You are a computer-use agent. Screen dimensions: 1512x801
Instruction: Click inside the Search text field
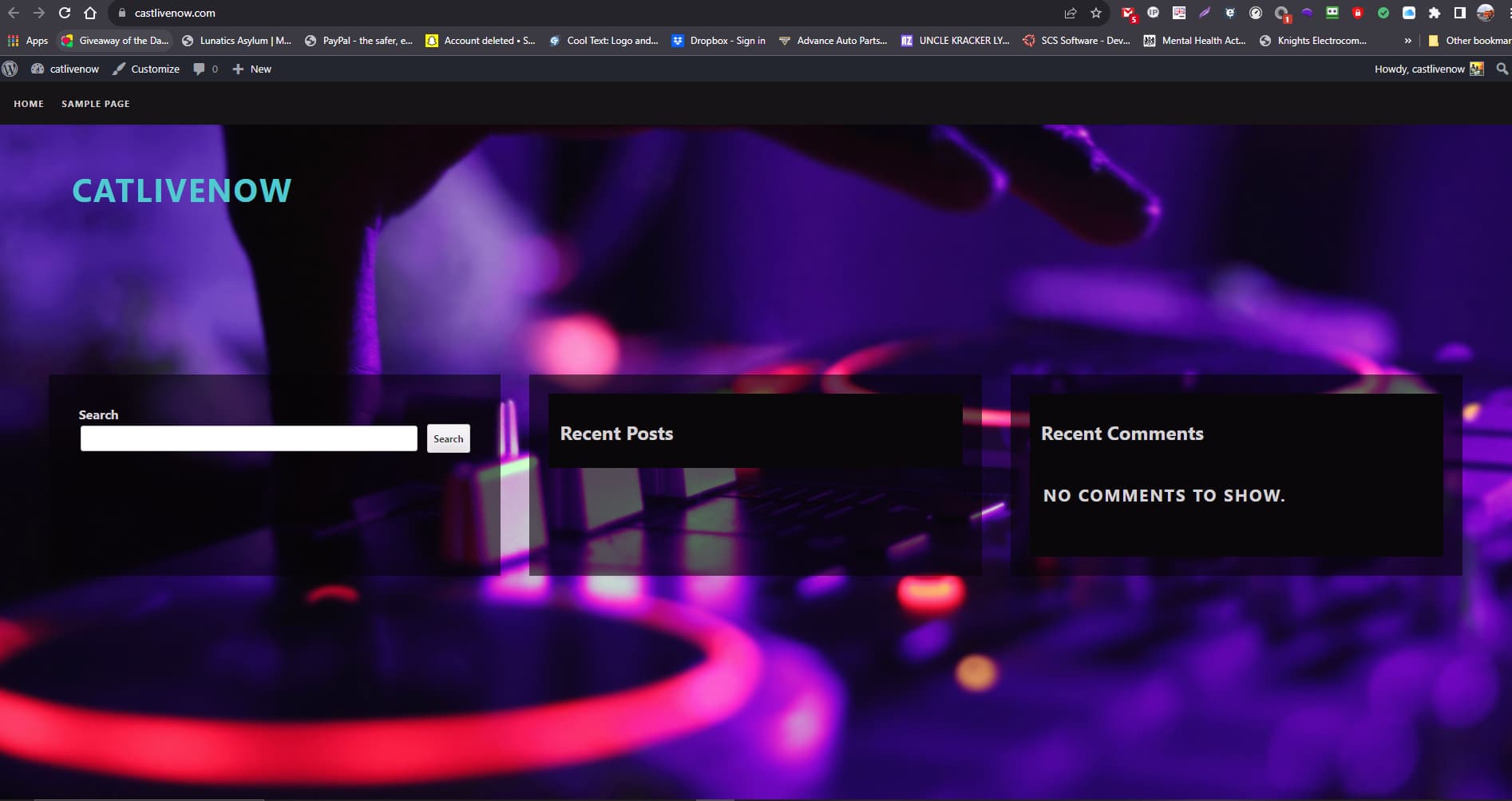(x=249, y=438)
